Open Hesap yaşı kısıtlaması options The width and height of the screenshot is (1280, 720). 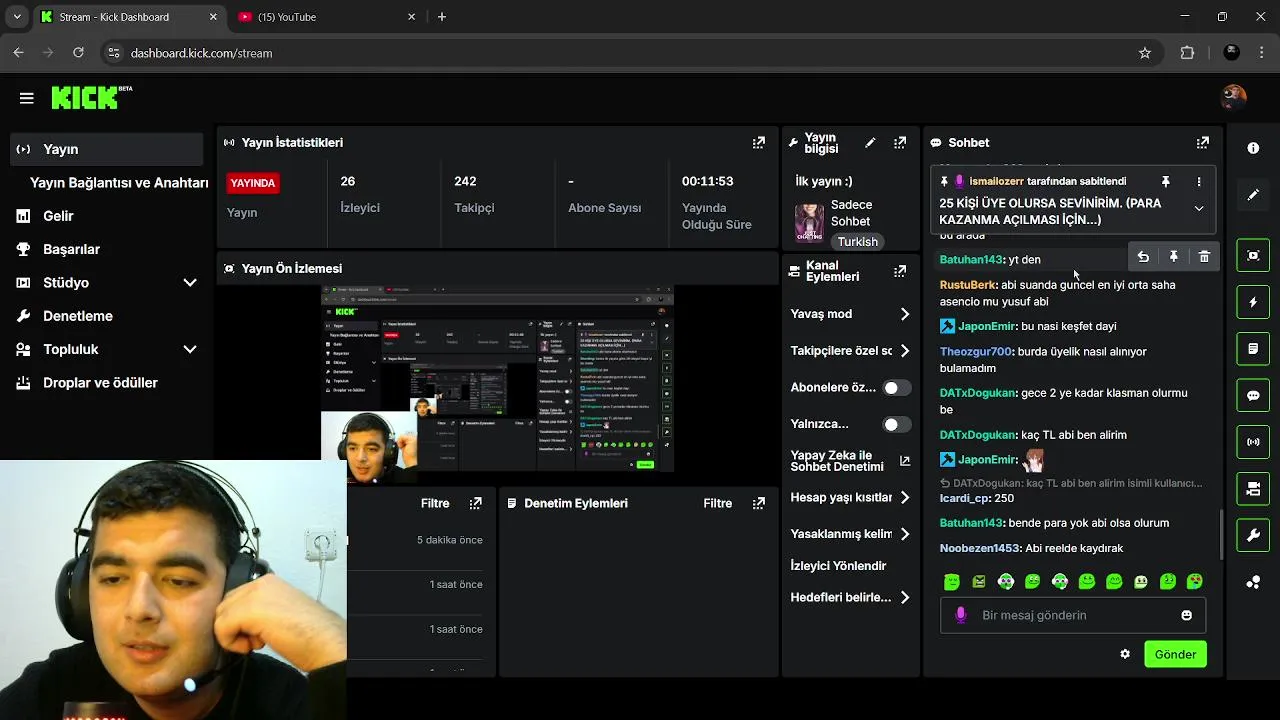point(905,497)
